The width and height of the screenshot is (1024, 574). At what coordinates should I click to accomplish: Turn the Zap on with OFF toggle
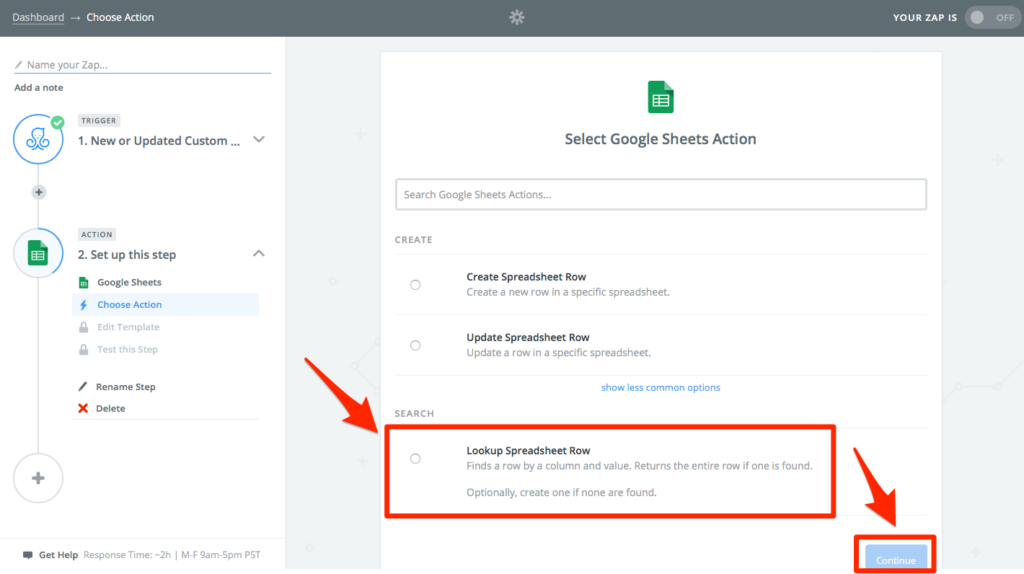pos(992,18)
